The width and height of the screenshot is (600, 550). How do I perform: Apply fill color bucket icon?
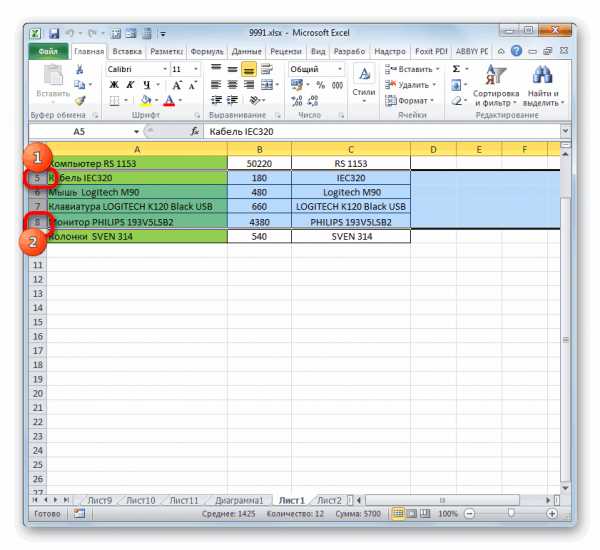coord(146,101)
